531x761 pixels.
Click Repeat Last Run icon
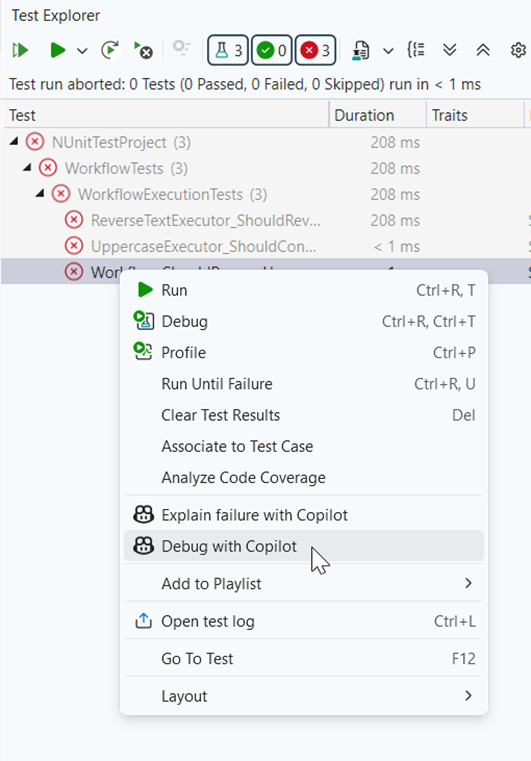(110, 50)
